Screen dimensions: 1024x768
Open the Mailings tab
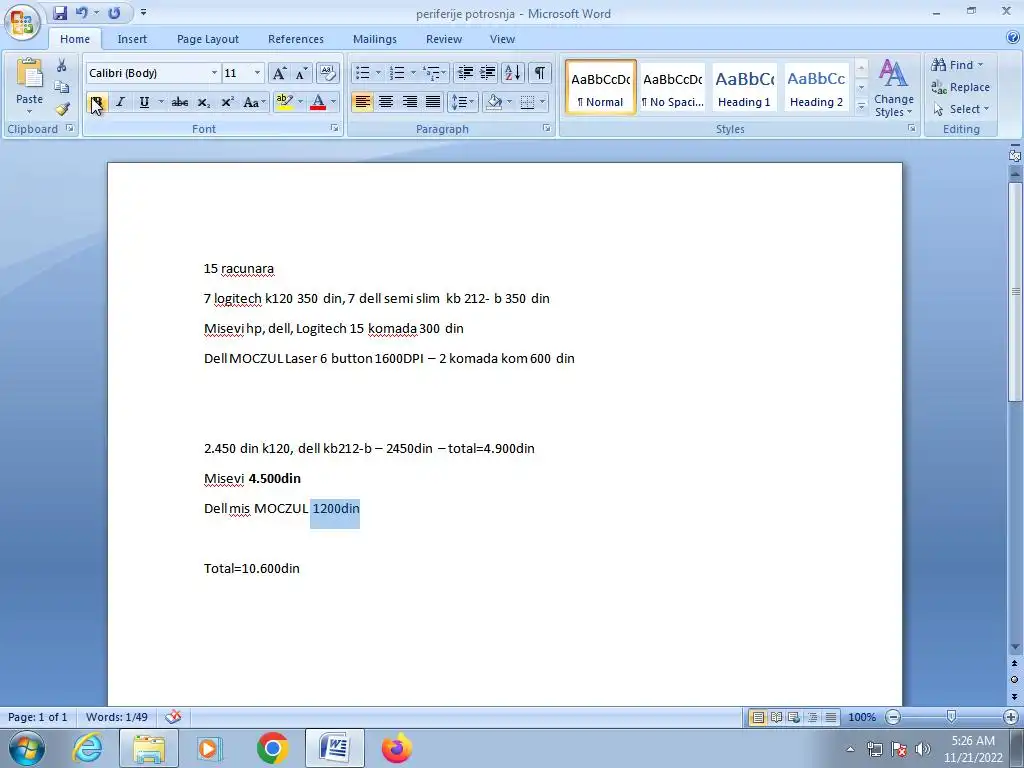tap(375, 39)
